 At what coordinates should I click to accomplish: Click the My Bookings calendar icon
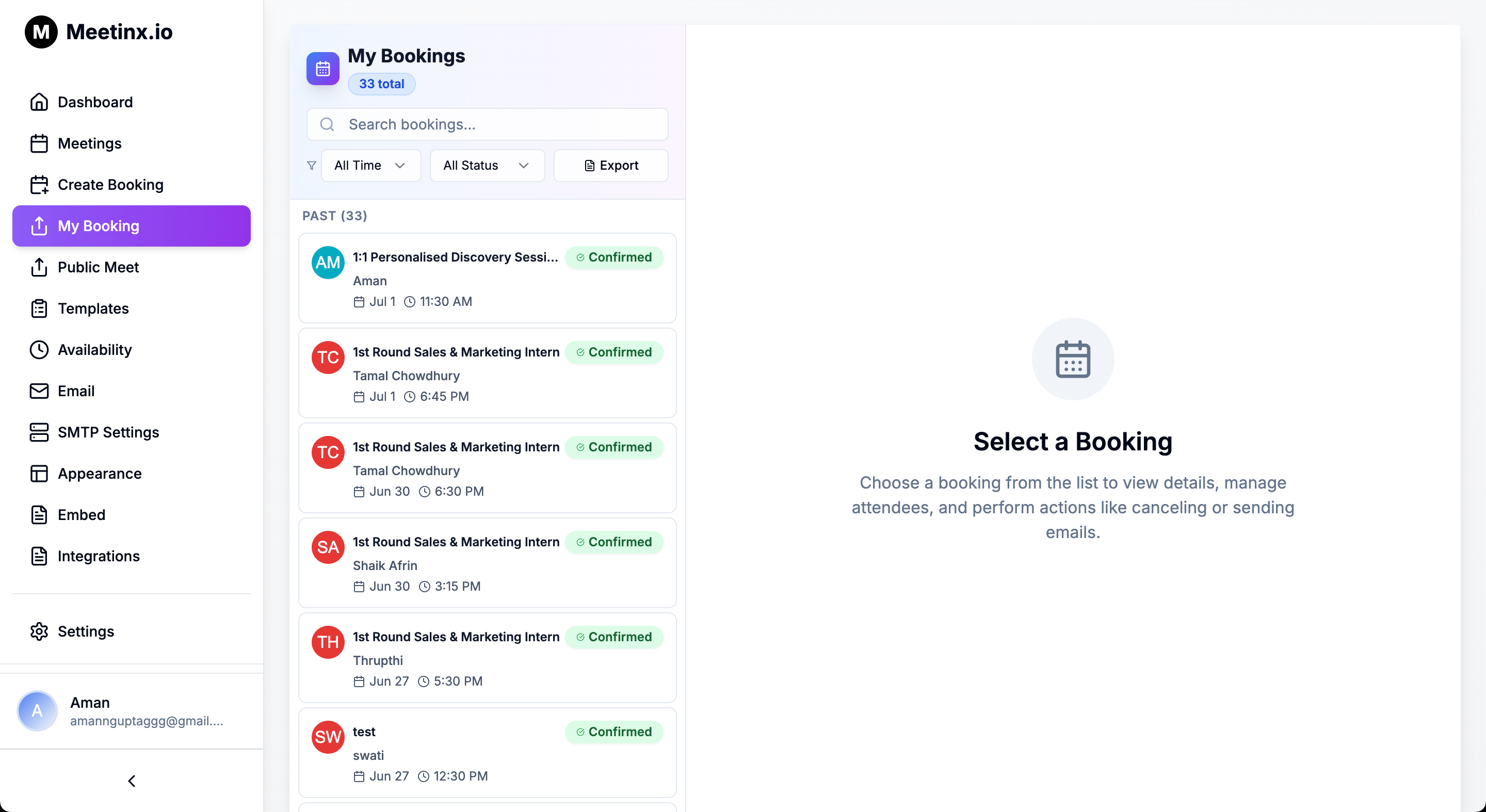tap(322, 69)
